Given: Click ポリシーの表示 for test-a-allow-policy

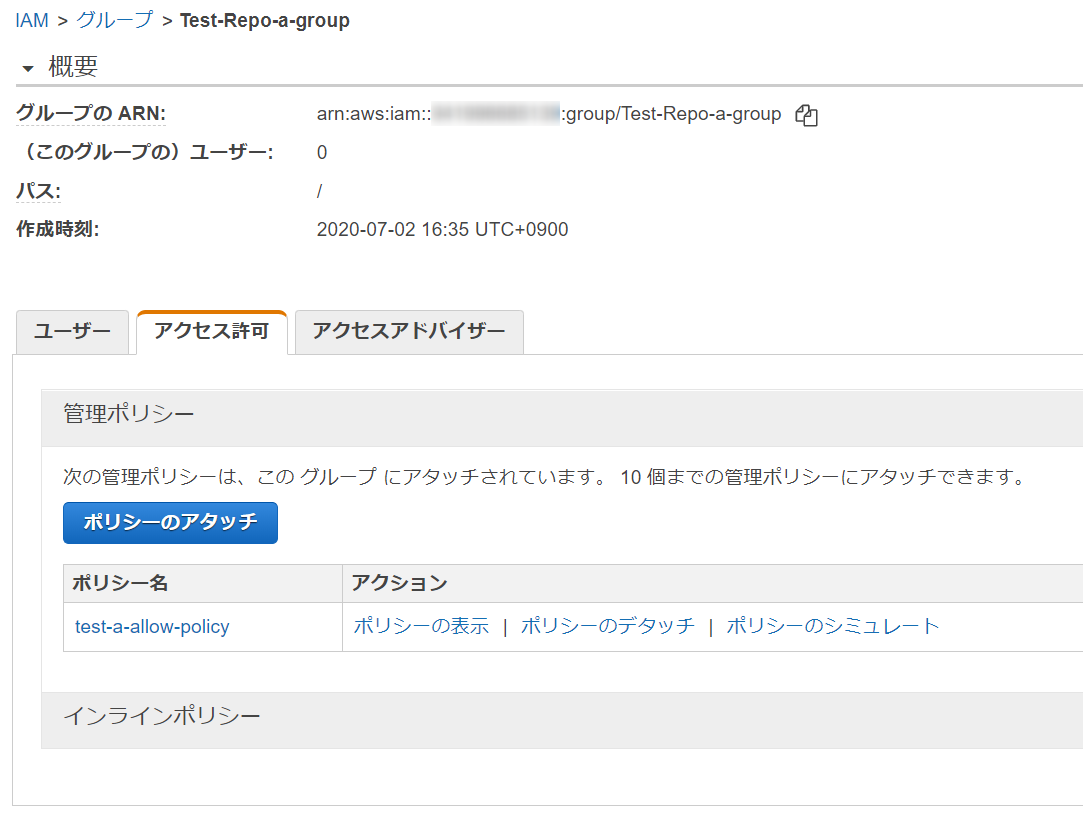Looking at the screenshot, I should pyautogui.click(x=421, y=627).
